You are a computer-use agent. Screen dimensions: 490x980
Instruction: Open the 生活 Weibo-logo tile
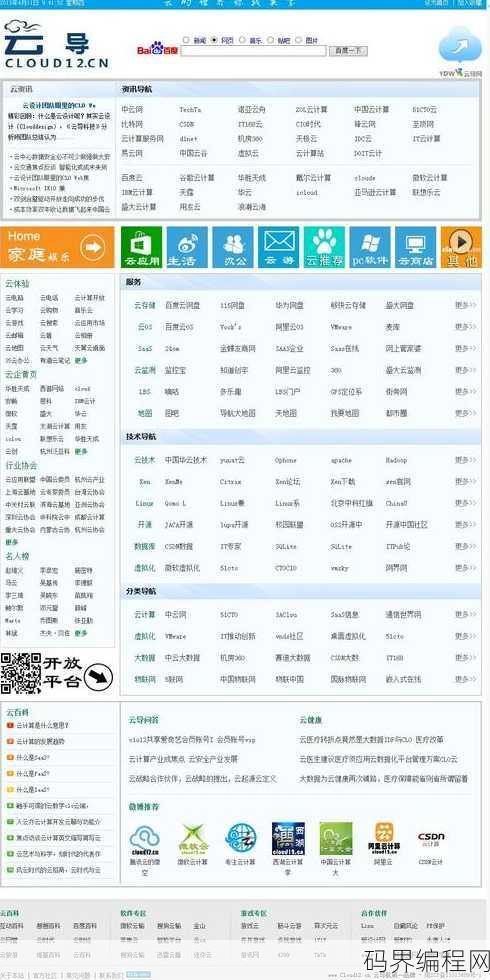click(x=187, y=247)
